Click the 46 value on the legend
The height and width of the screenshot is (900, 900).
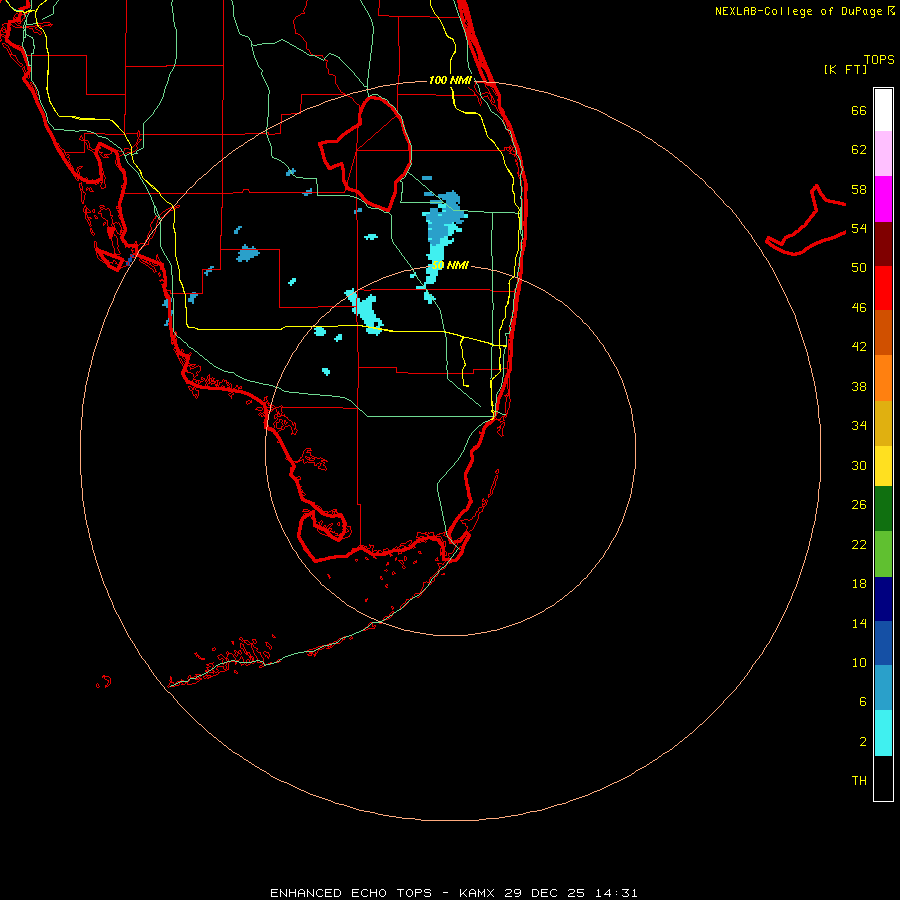859,308
